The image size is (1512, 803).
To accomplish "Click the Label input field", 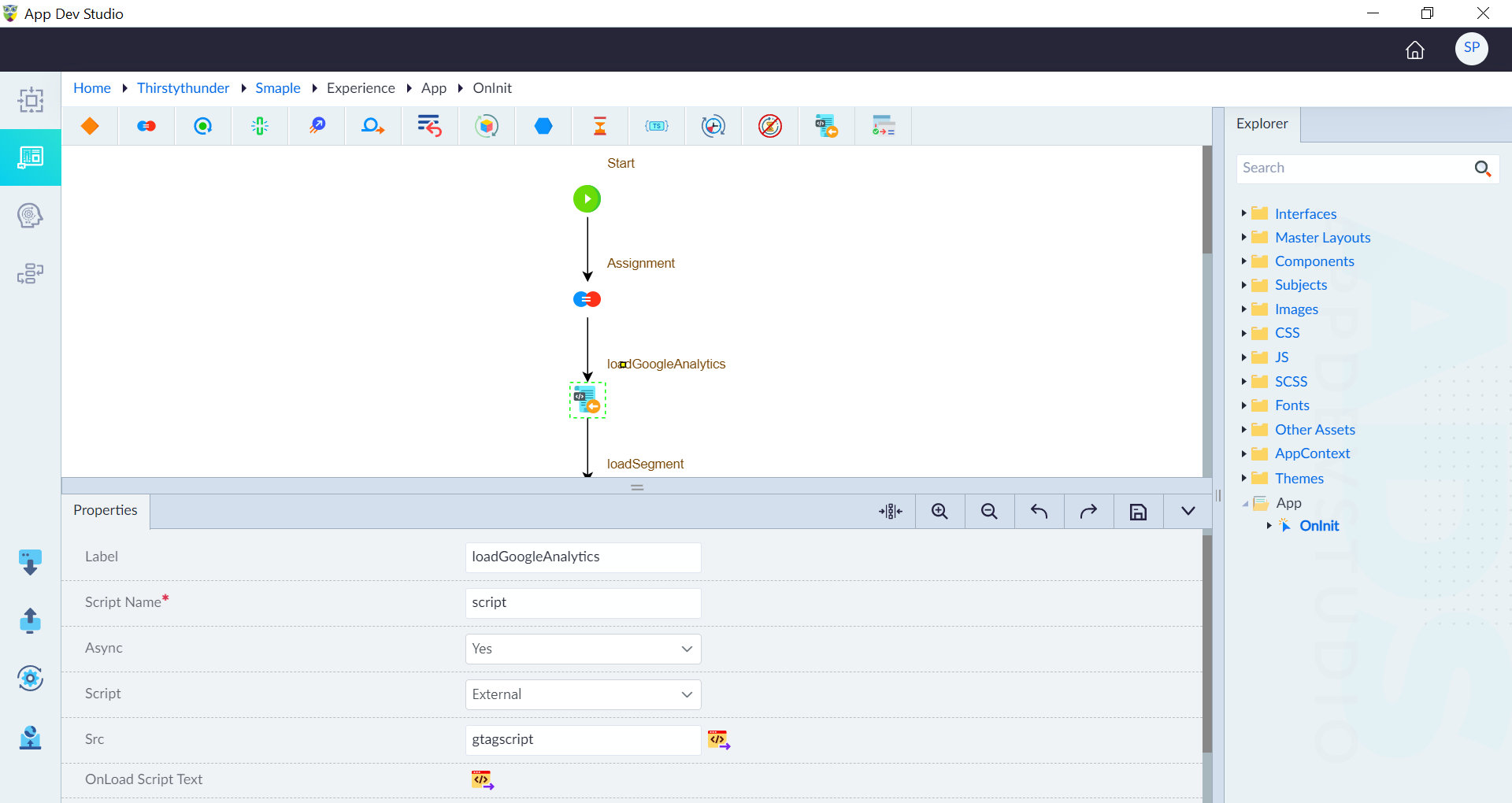I will (584, 557).
